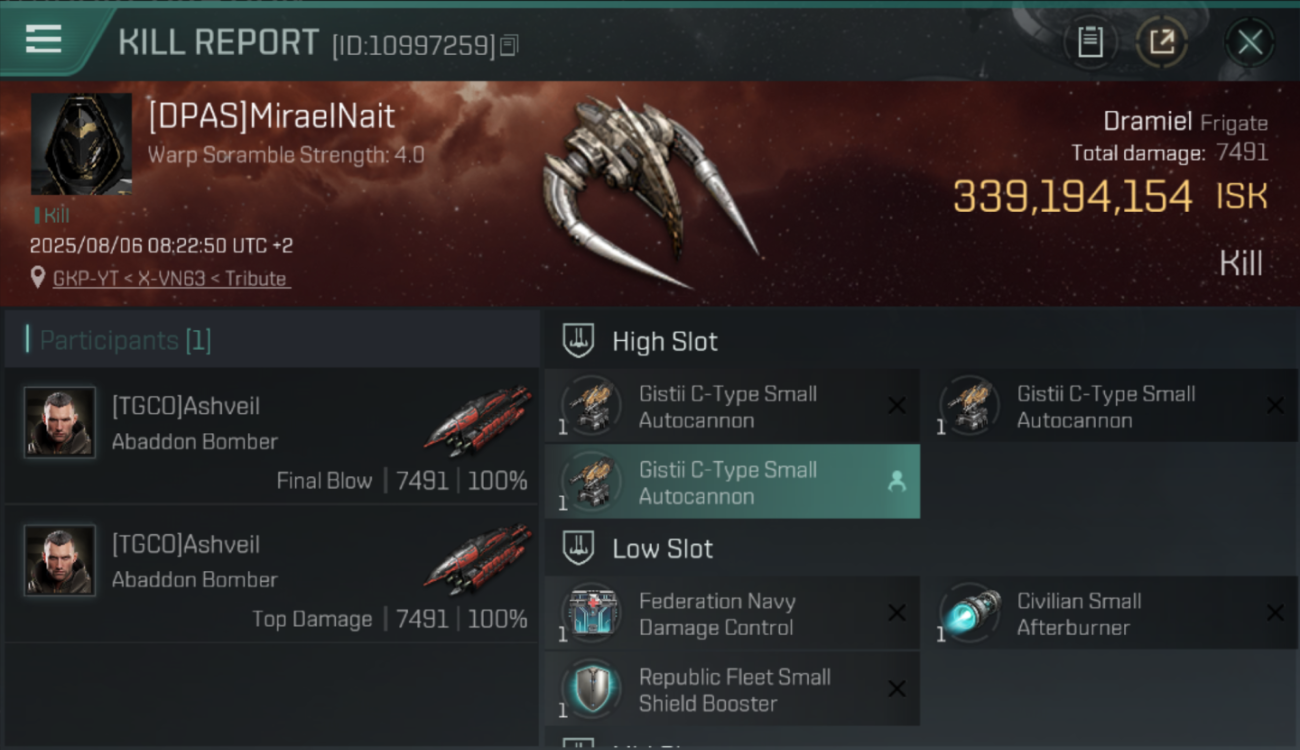This screenshot has width=1300, height=750.
Task: Click the Dramiel ship image
Action: (x=650, y=190)
